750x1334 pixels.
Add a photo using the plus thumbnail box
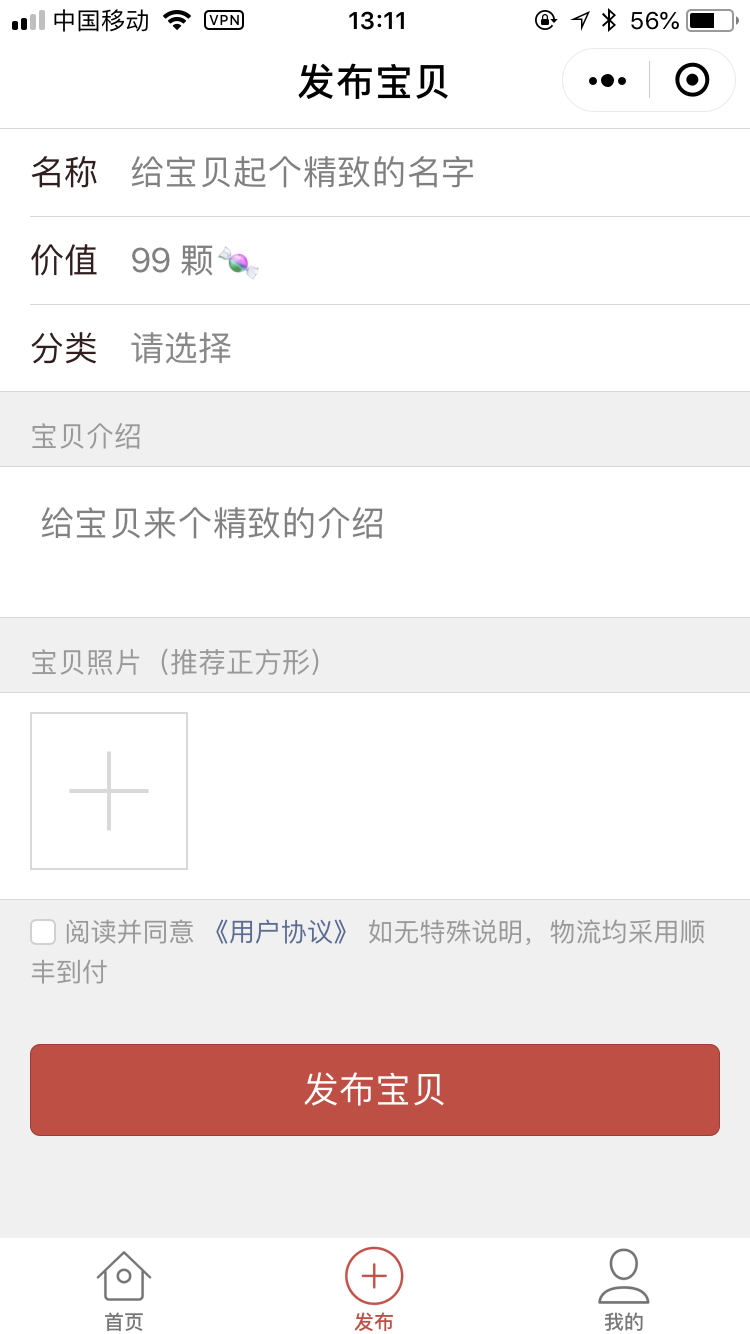109,791
